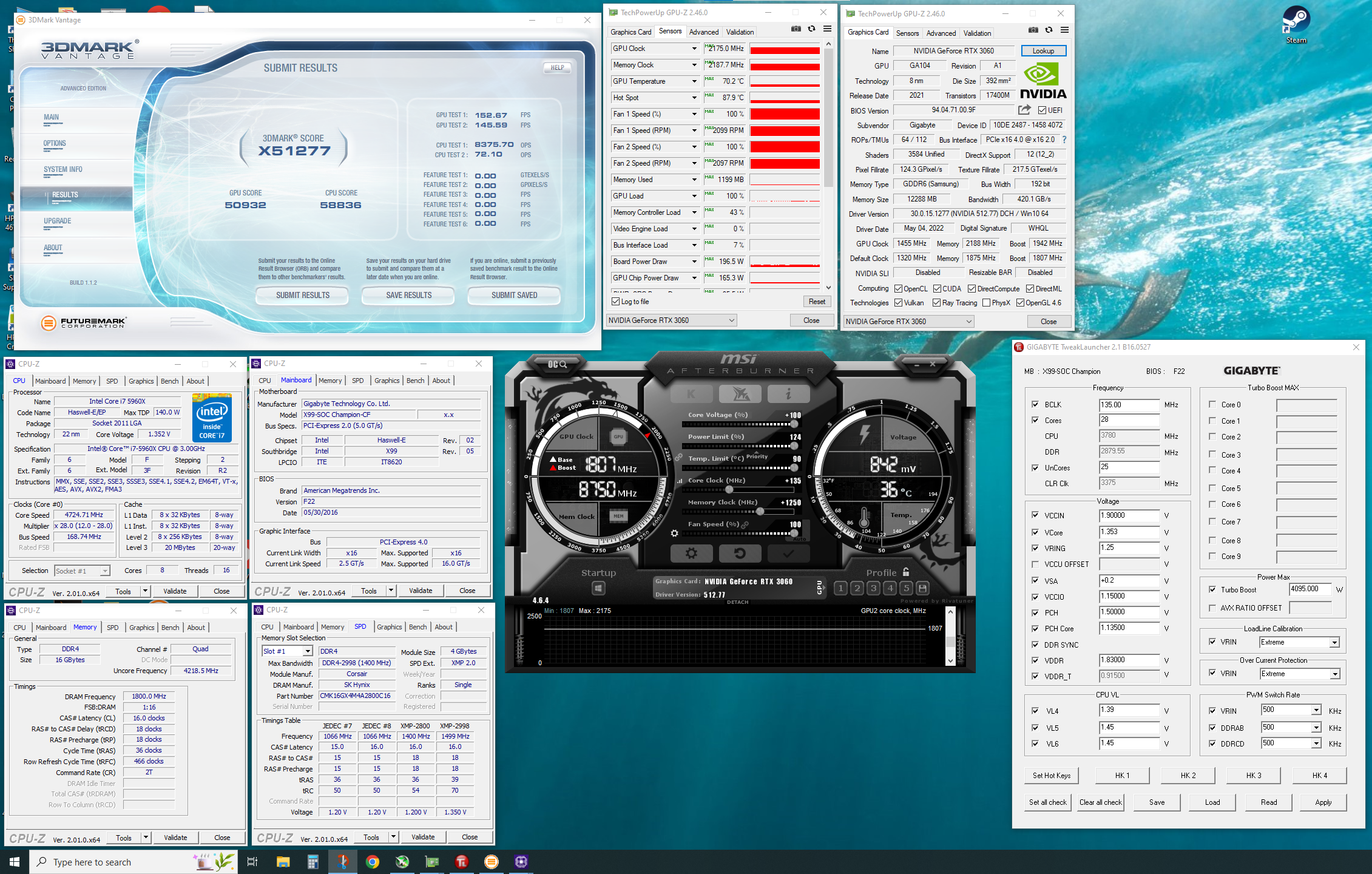Open hamburger menu in GPU-Z Graphics Card window
The image size is (1372, 874).
tap(1064, 30)
